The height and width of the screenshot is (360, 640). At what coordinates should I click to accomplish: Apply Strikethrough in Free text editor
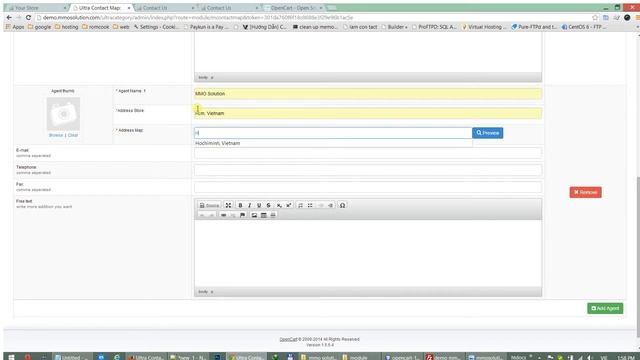click(268, 205)
